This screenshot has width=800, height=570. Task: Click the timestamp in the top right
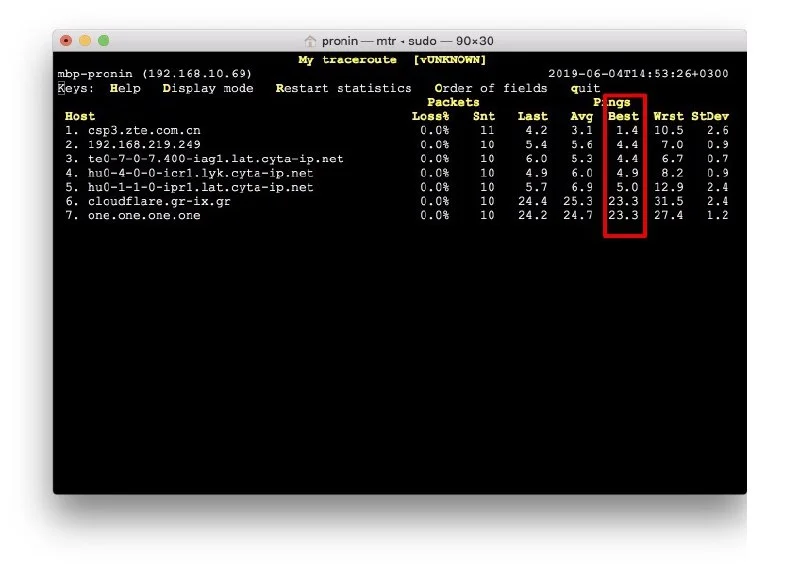[x=638, y=74]
